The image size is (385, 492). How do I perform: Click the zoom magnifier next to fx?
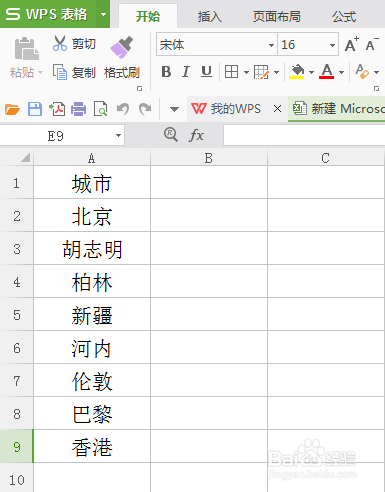(171, 135)
